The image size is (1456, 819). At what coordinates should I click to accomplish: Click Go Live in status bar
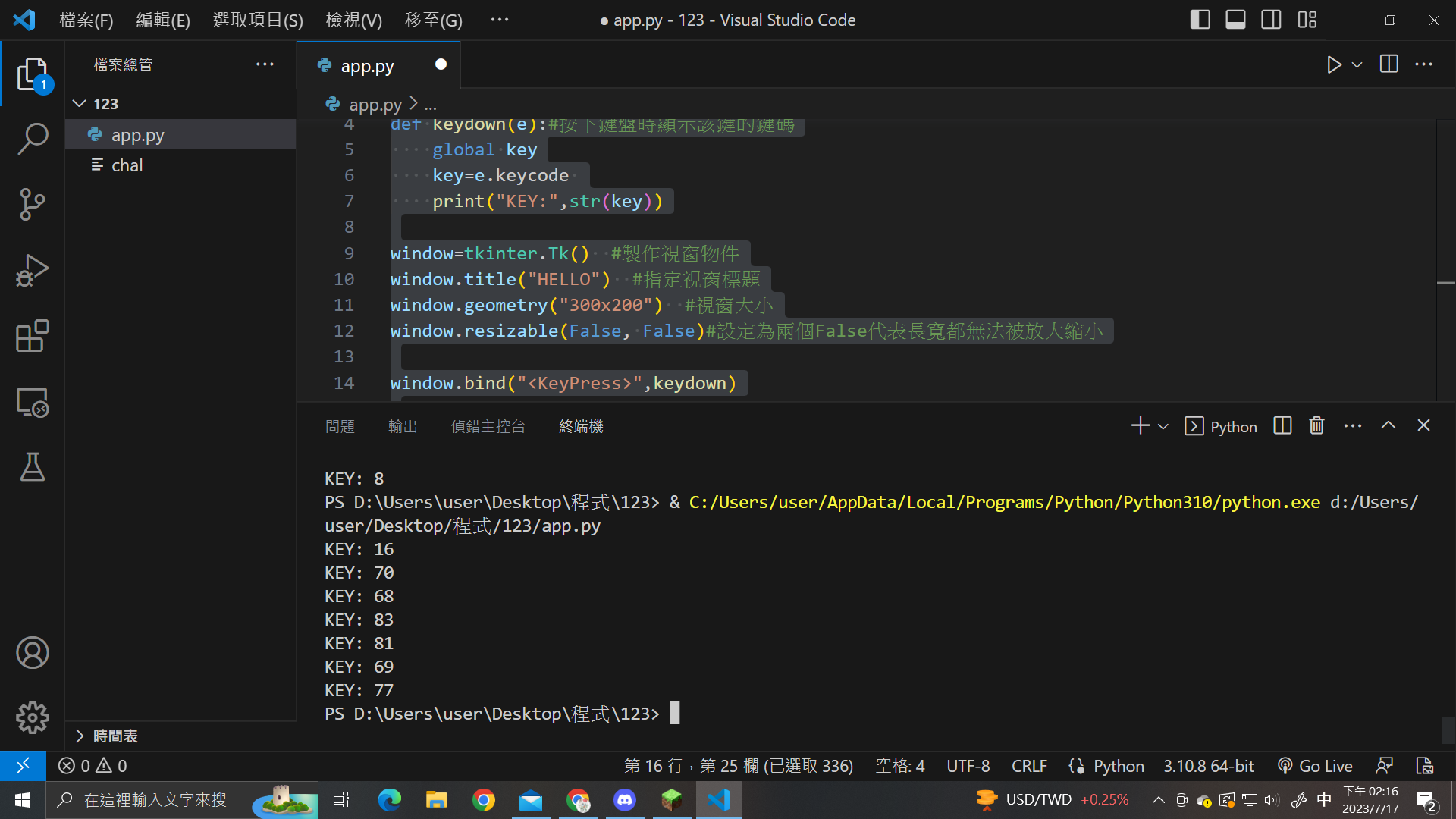(x=1316, y=766)
